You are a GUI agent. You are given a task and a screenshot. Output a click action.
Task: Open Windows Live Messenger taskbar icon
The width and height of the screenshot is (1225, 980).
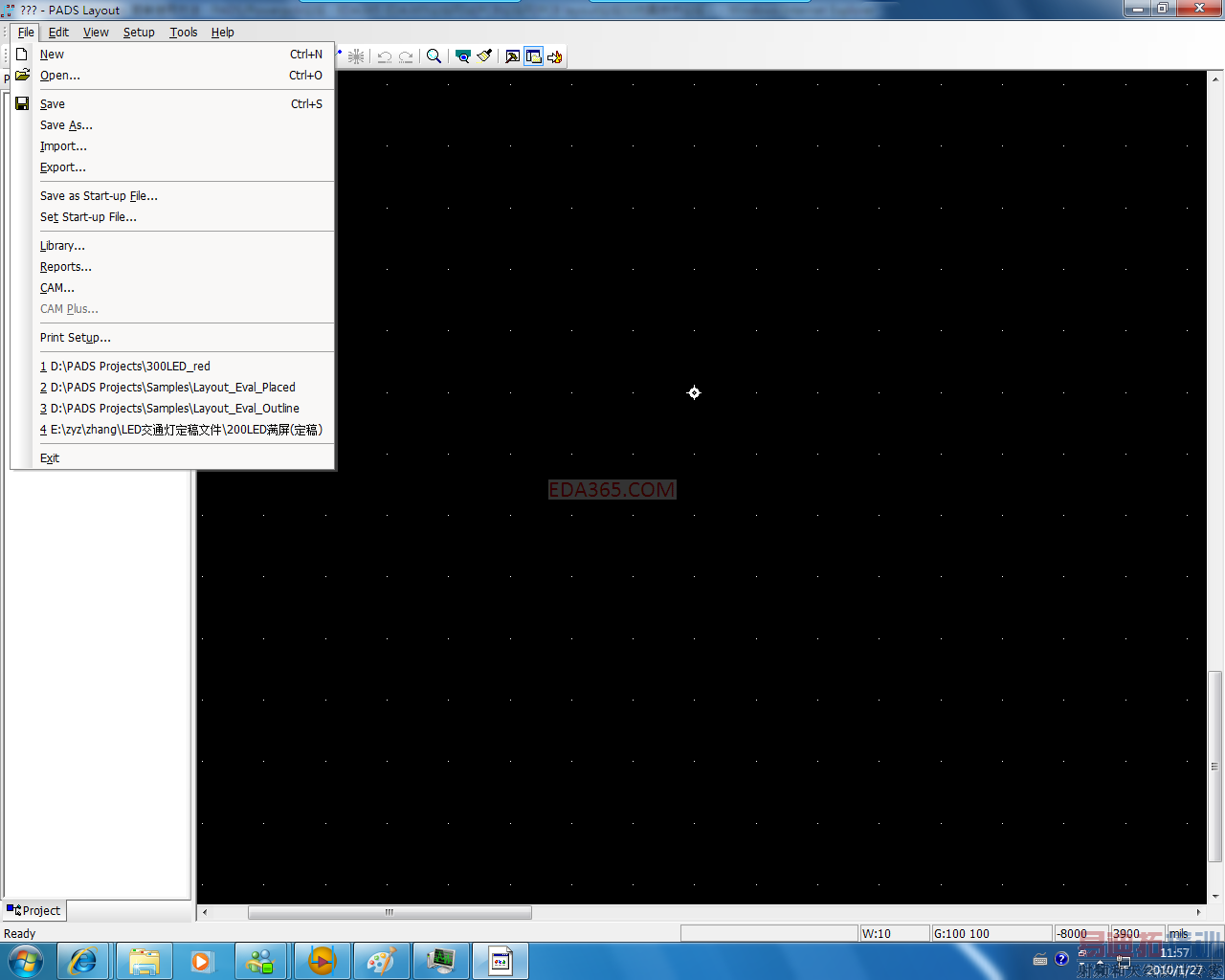[x=260, y=961]
